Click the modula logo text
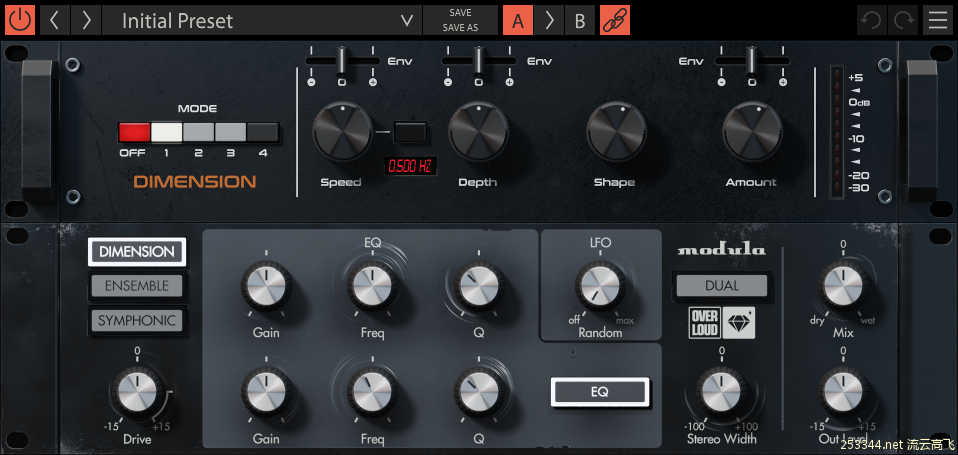958x455 pixels. point(722,250)
